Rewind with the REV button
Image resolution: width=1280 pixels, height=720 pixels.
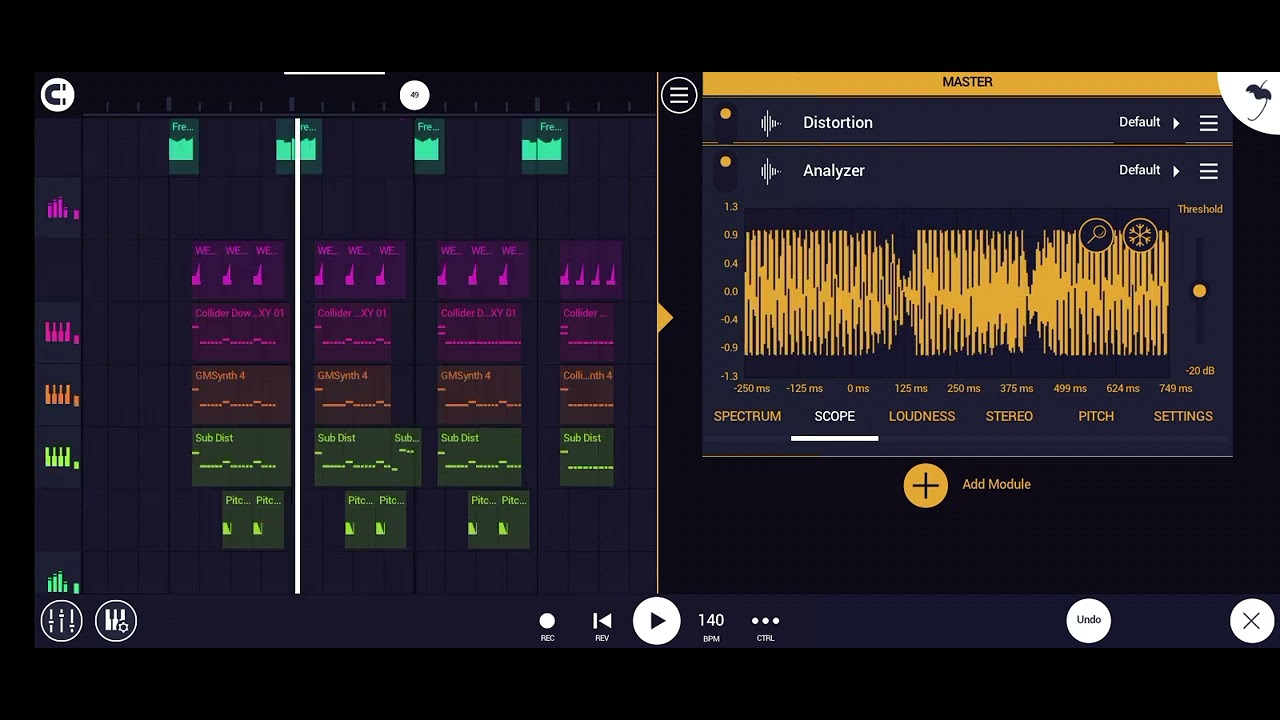[x=602, y=626]
